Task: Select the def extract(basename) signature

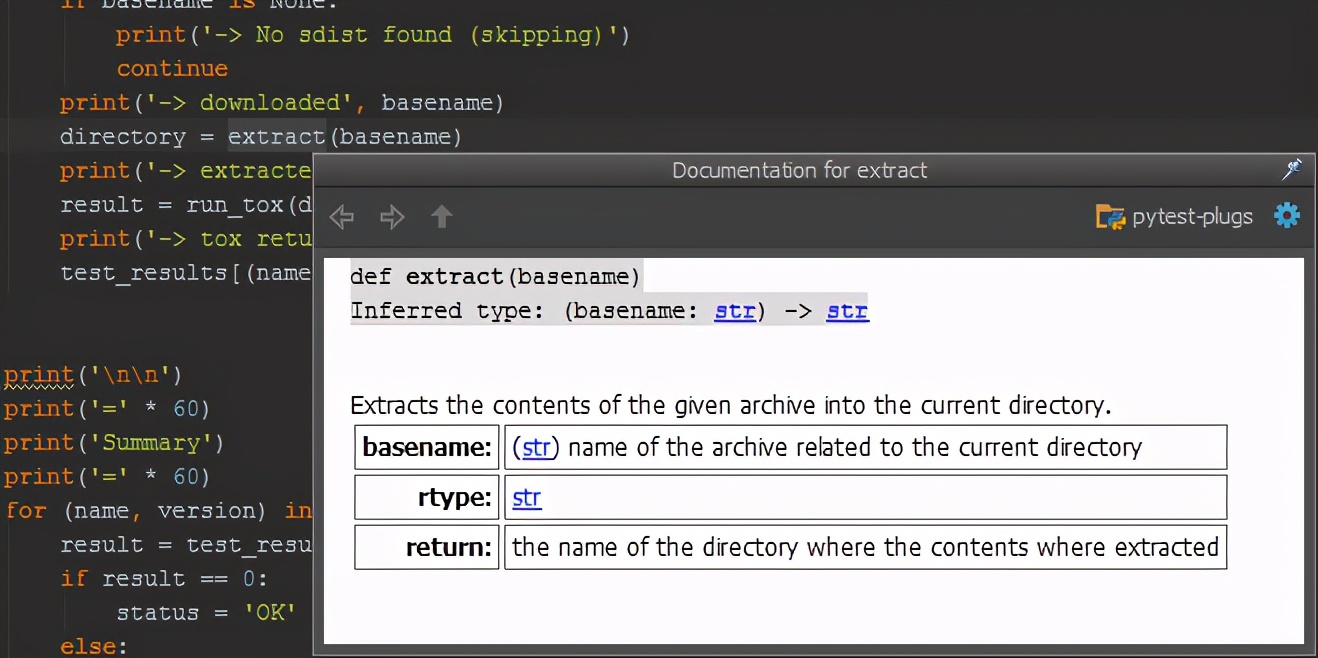Action: [494, 276]
